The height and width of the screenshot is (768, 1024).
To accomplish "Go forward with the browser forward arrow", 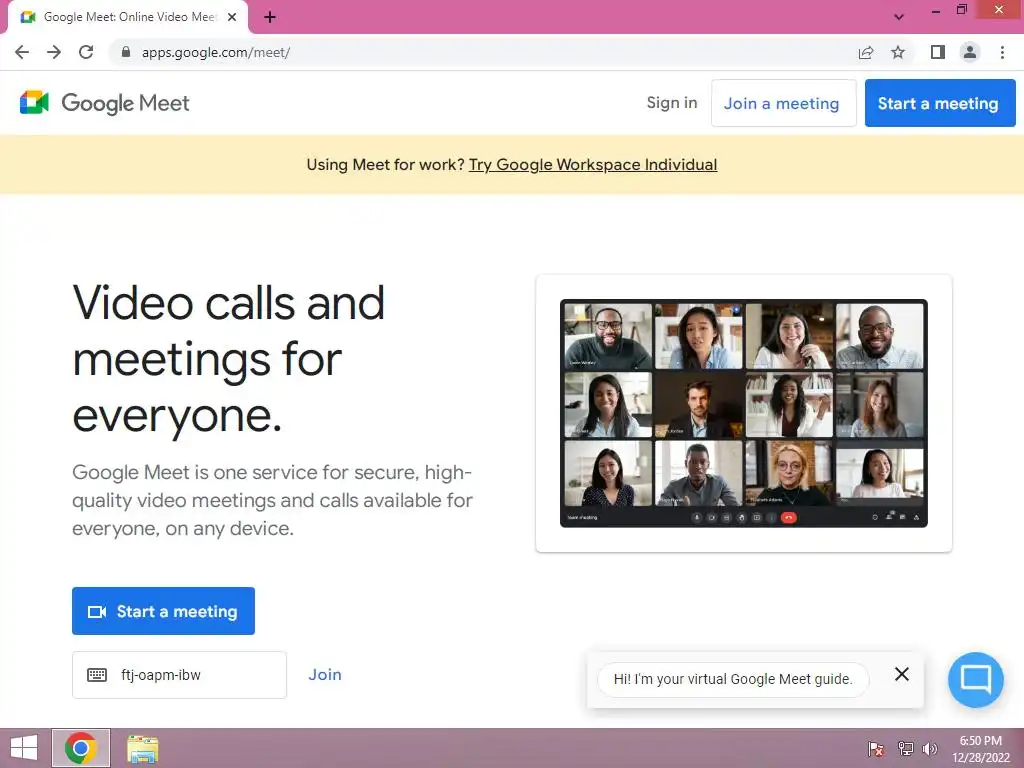I will pos(54,52).
